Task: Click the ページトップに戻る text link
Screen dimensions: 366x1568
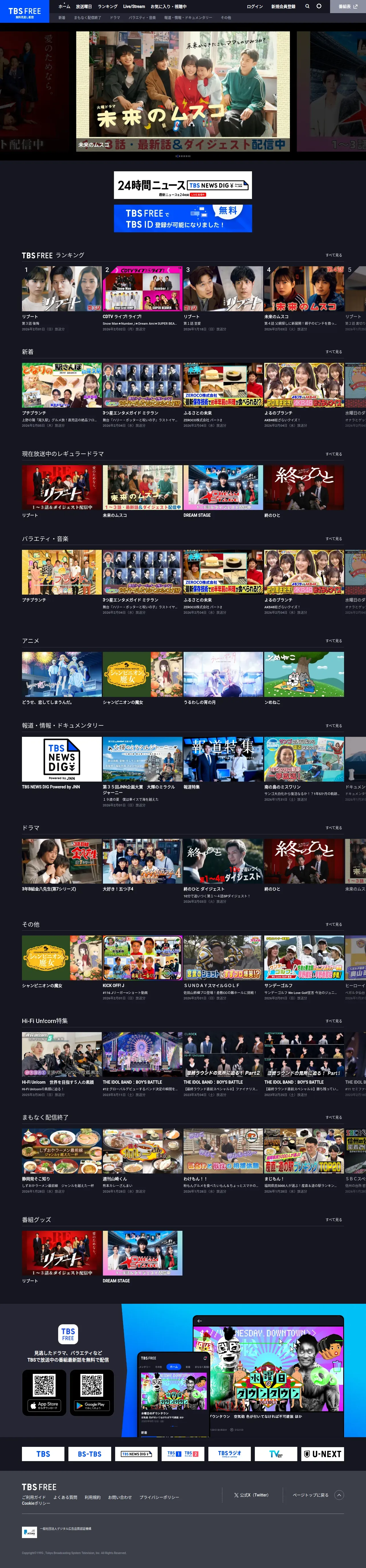Action: [311, 1494]
